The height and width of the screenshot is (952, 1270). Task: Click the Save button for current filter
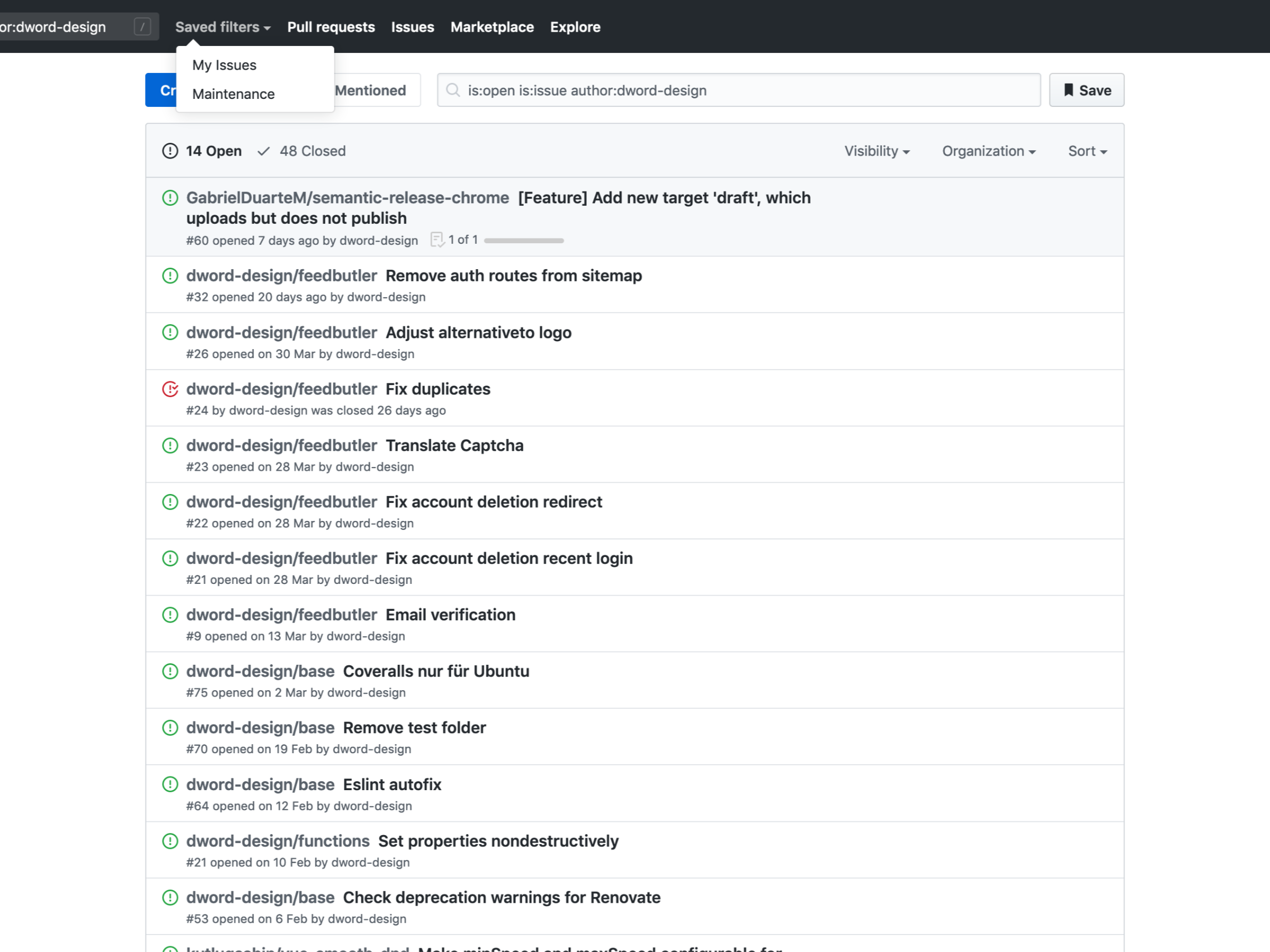point(1087,90)
